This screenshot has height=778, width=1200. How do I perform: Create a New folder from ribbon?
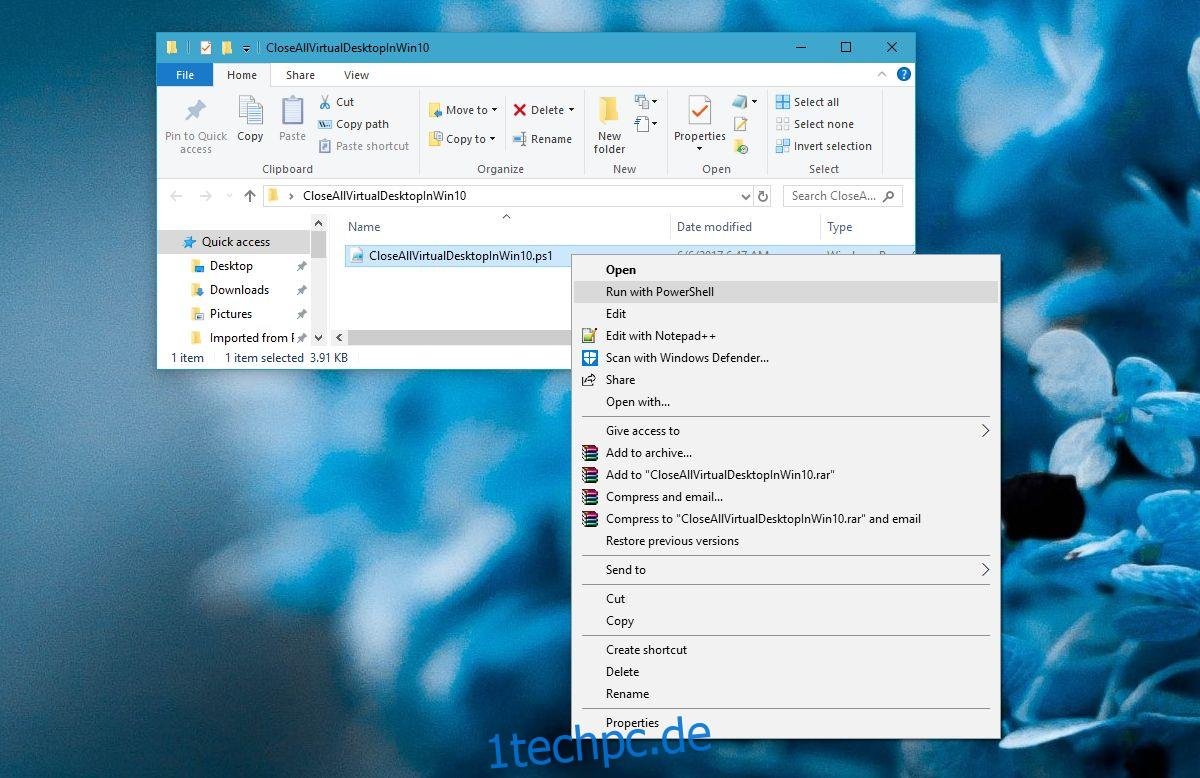609,125
